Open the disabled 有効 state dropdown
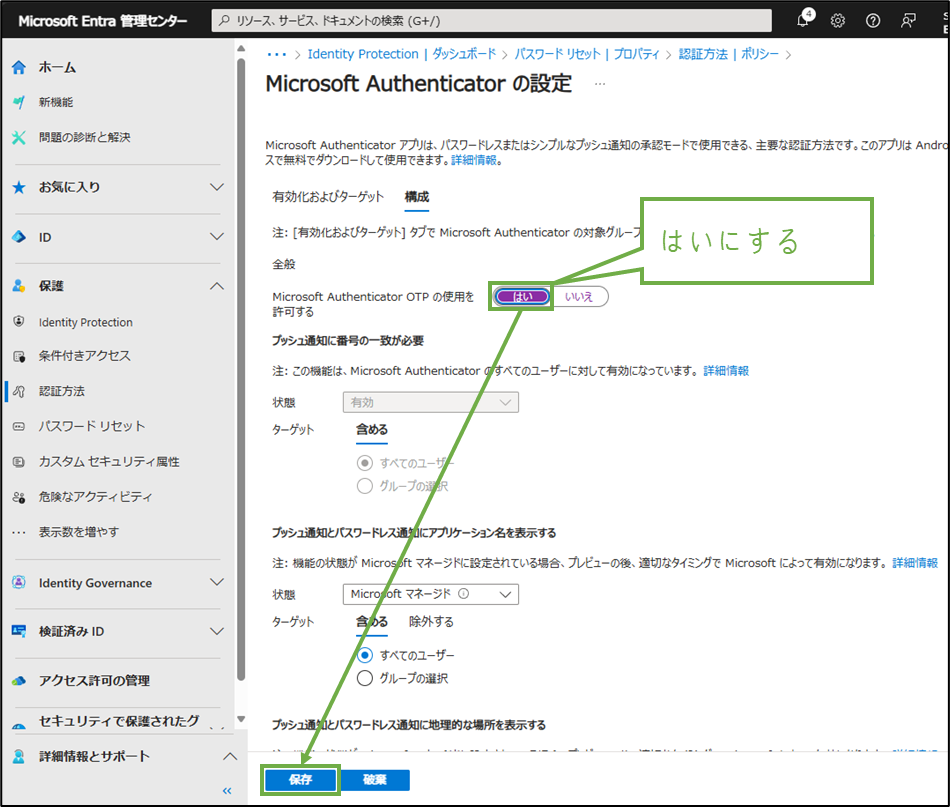The image size is (950, 807). (x=431, y=402)
